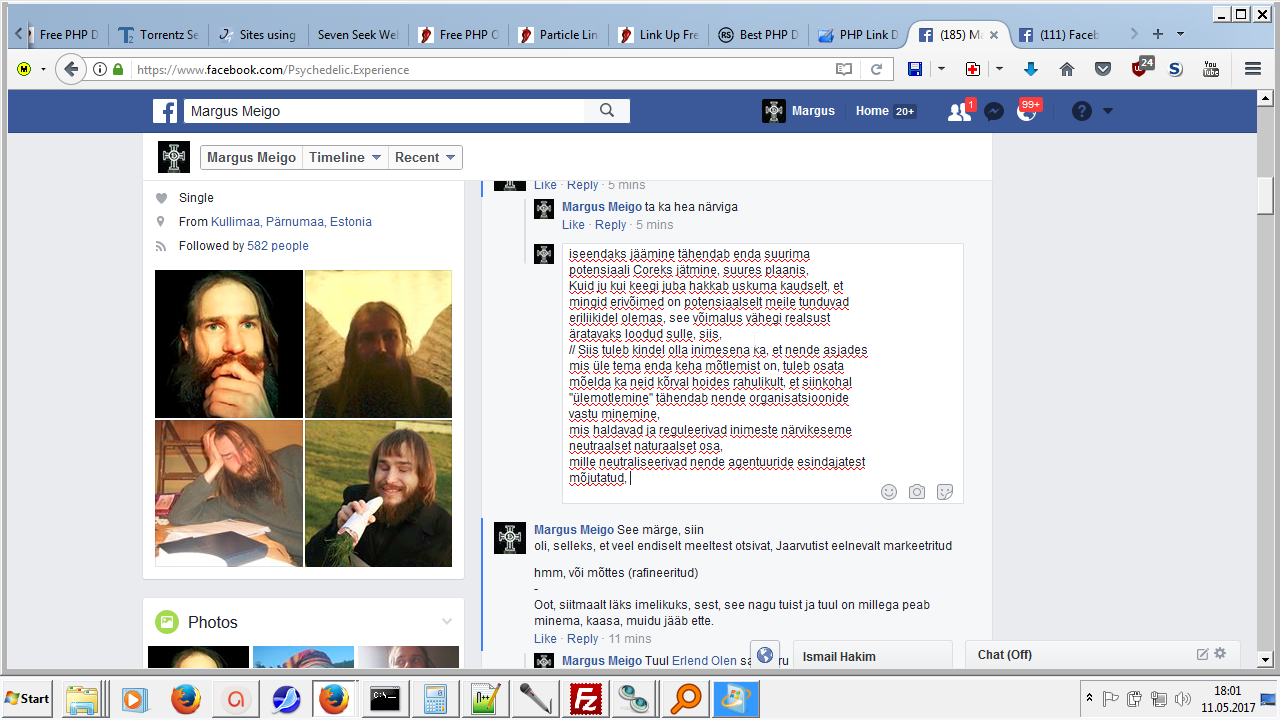This screenshot has height=720, width=1280.
Task: Open the bearded man hand-on-chin photo thumbnail
Action: (x=229, y=344)
